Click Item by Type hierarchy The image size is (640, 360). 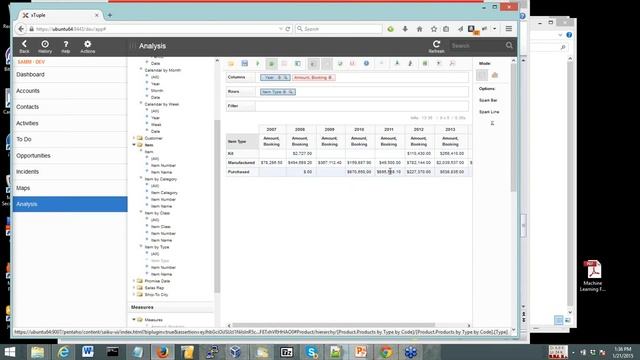click(157, 247)
